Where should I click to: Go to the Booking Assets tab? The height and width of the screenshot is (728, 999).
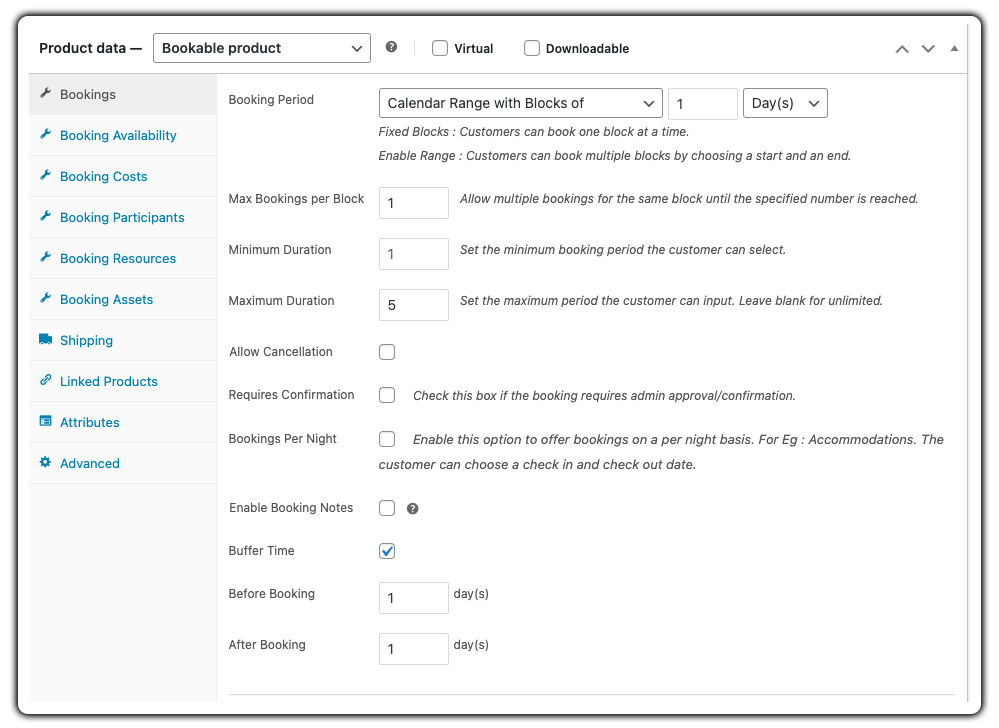click(x=123, y=299)
